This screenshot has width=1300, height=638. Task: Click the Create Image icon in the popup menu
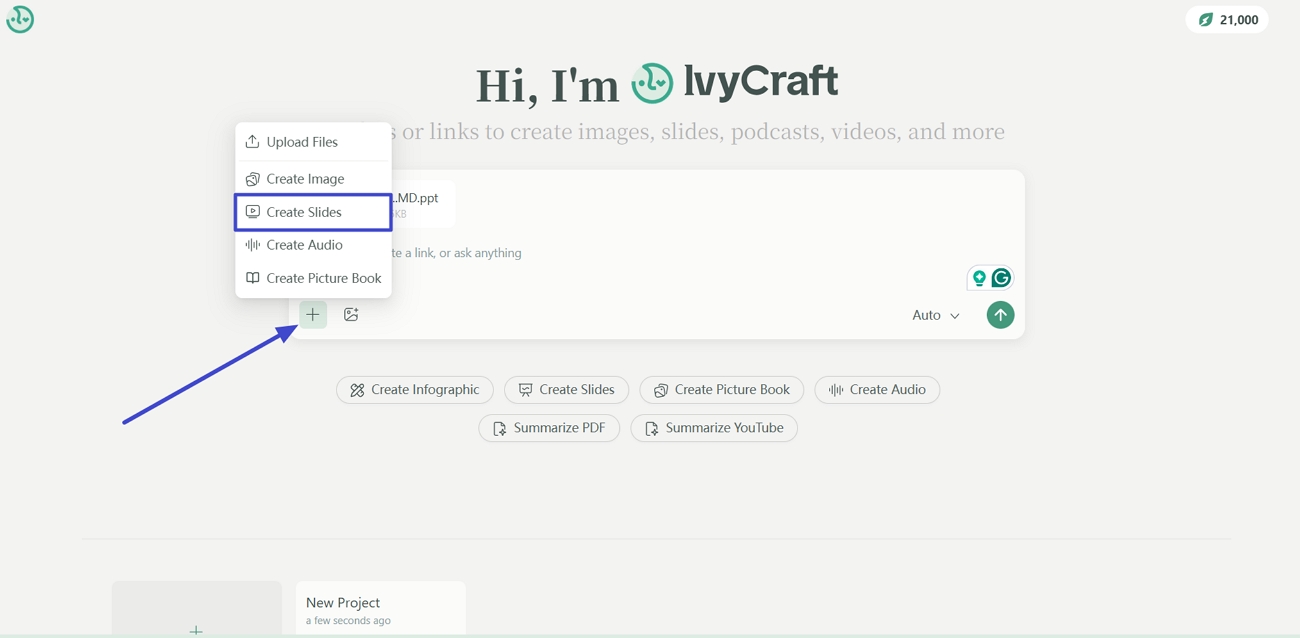252,179
